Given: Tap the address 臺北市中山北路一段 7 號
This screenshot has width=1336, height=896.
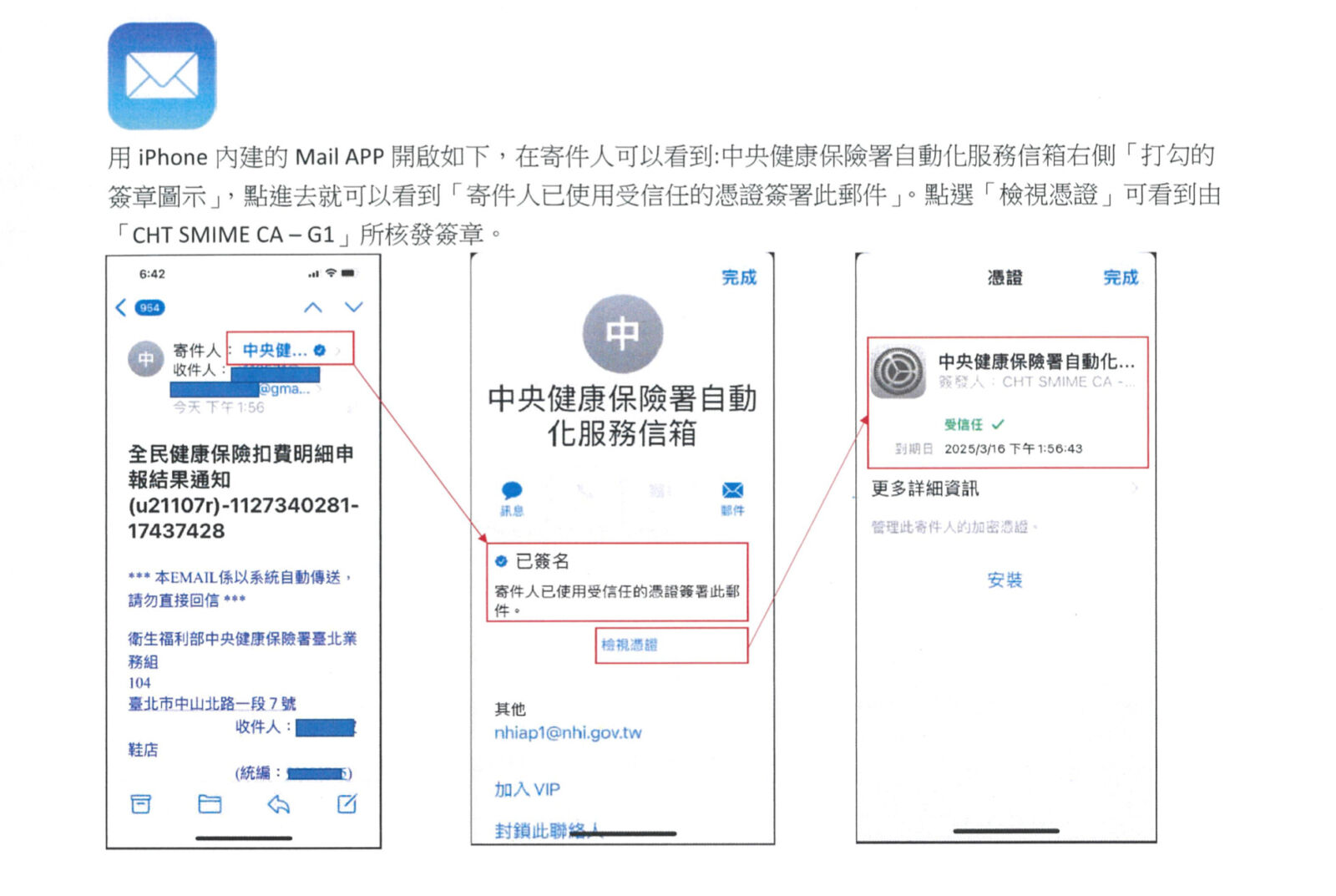Looking at the screenshot, I should 212,704.
